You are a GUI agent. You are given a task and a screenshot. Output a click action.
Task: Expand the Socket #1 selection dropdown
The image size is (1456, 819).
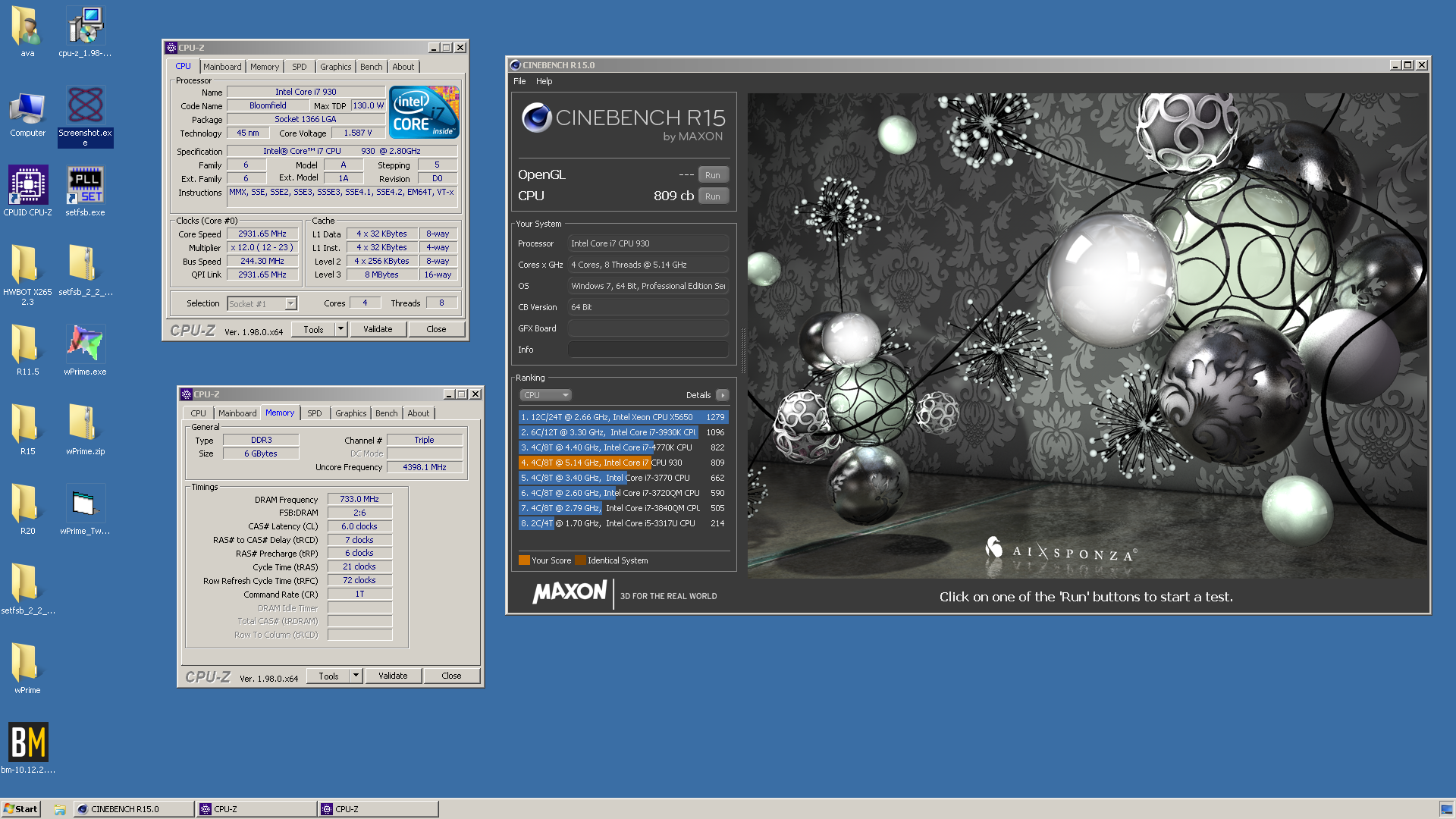[x=290, y=303]
